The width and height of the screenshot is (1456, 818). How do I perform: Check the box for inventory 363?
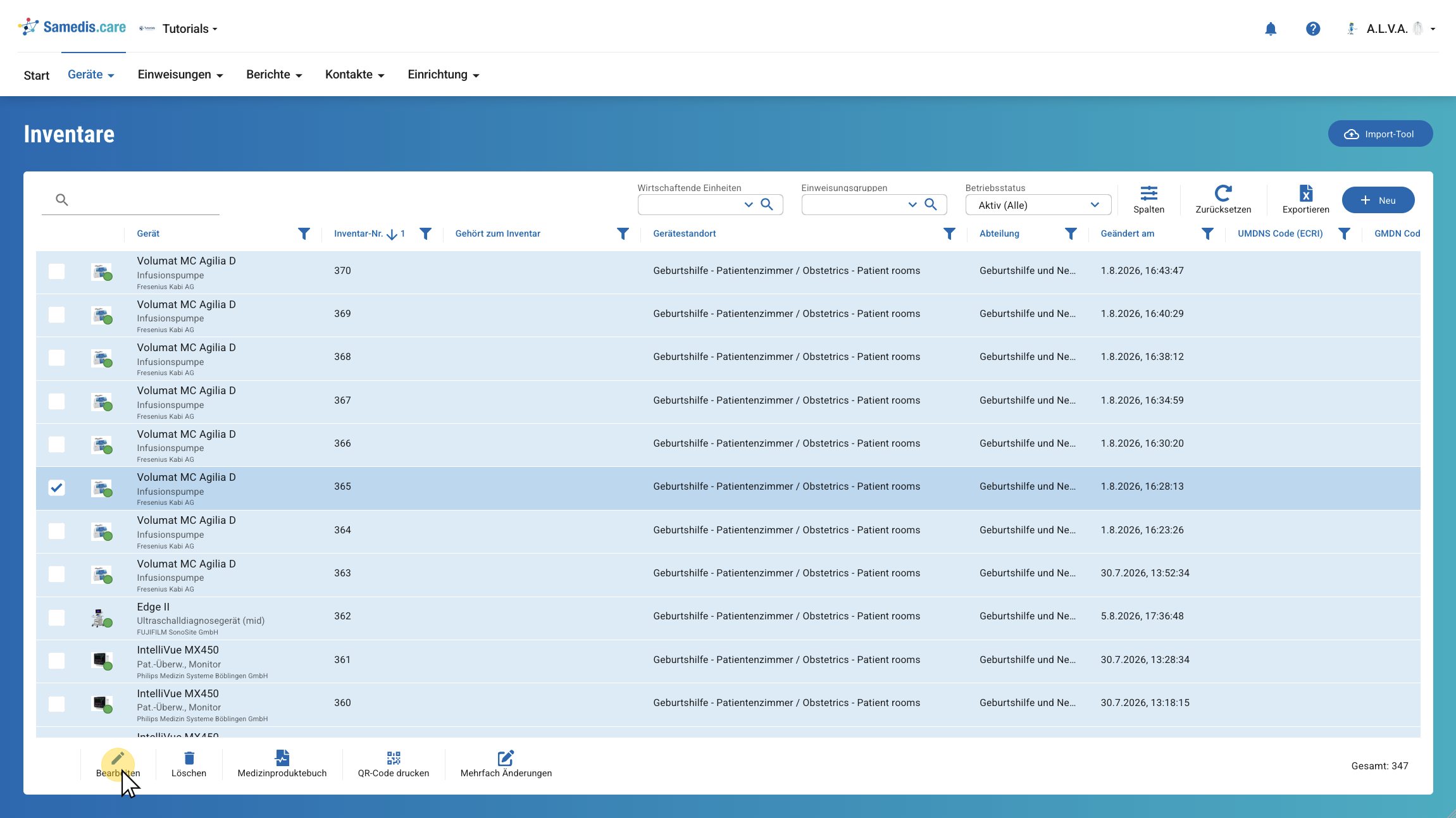pyautogui.click(x=57, y=574)
